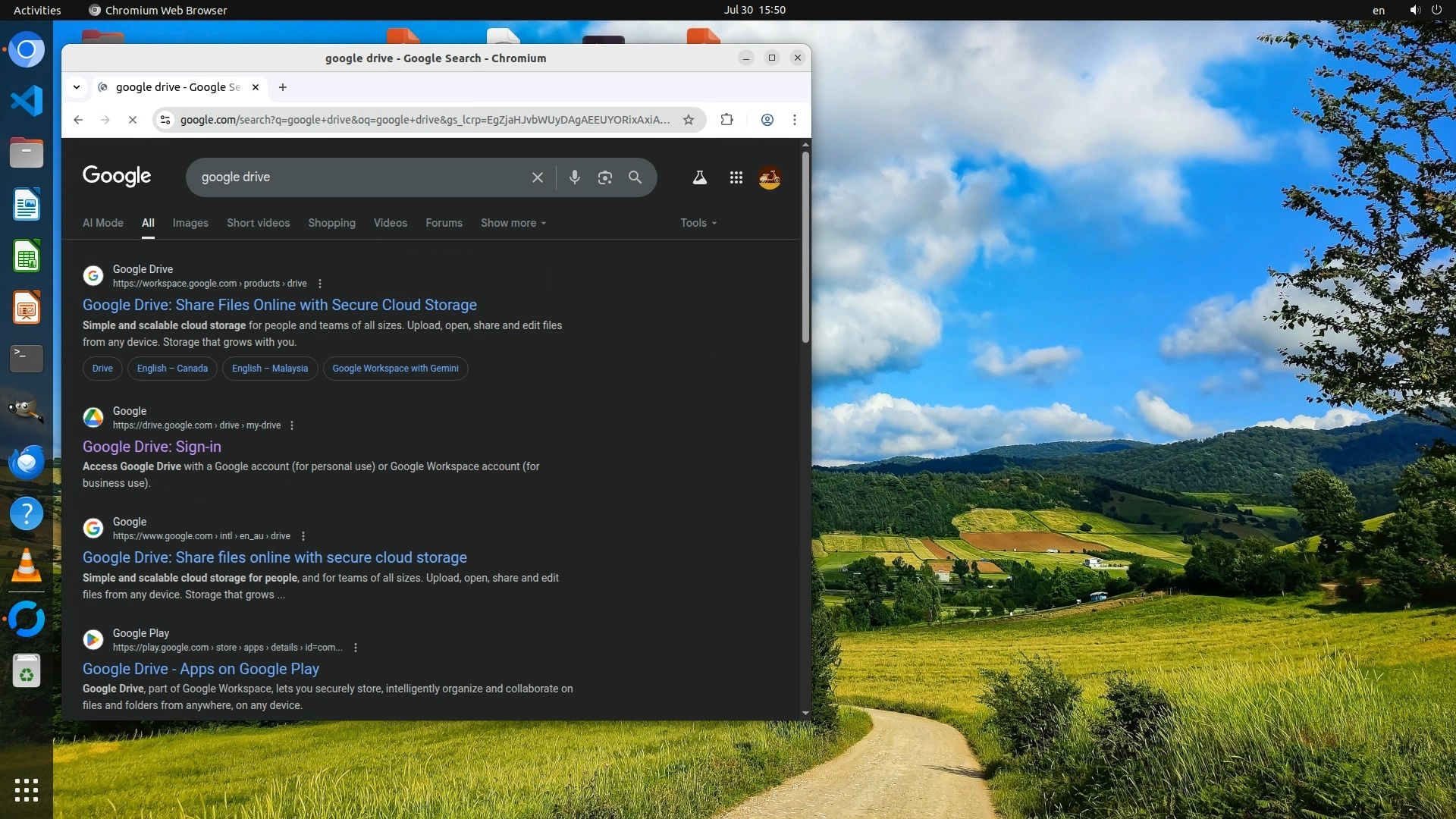
Task: Click the English – Canada chip
Action: (172, 369)
